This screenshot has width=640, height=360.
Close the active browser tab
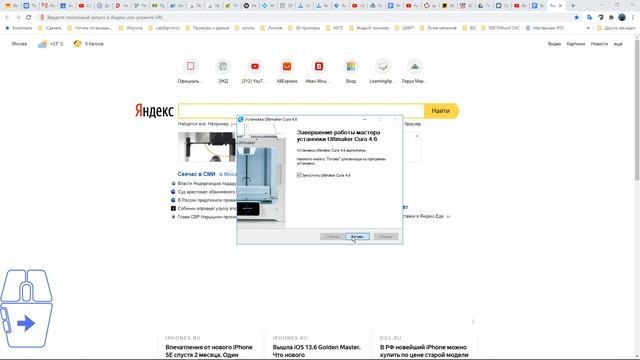pos(560,6)
